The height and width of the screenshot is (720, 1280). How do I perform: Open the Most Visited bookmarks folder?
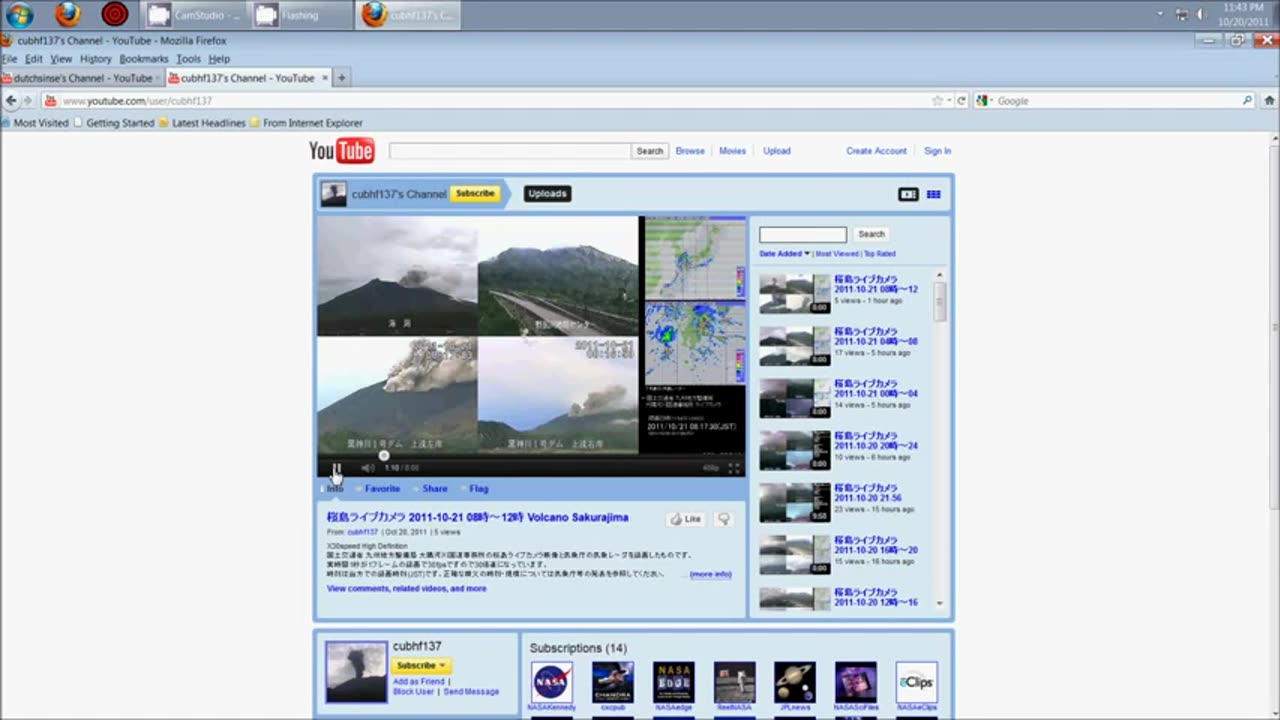35,123
